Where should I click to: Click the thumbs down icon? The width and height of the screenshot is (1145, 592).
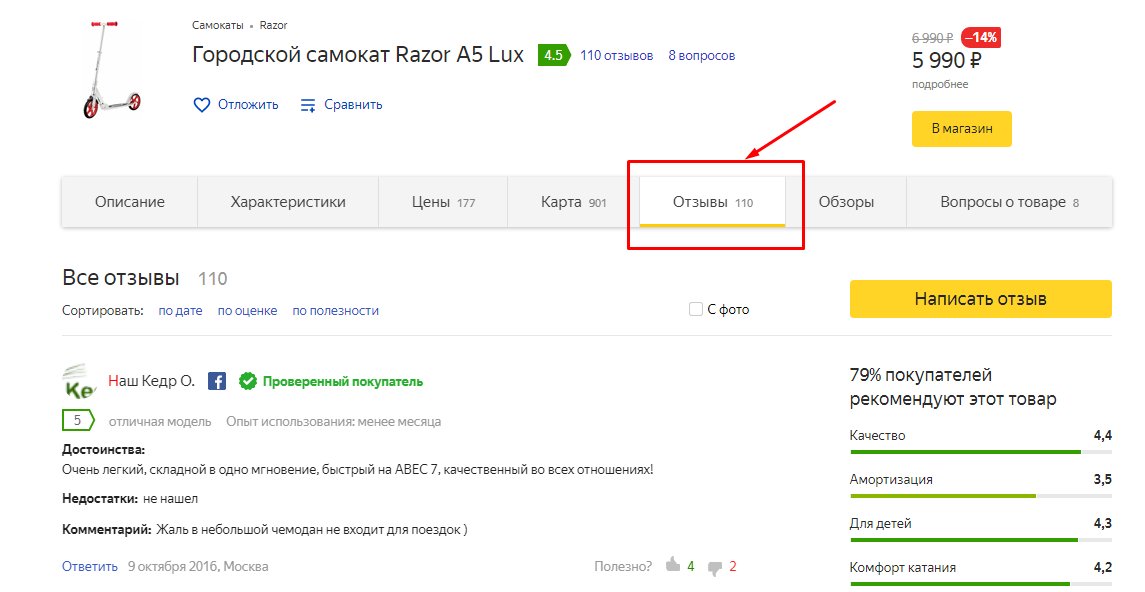714,567
